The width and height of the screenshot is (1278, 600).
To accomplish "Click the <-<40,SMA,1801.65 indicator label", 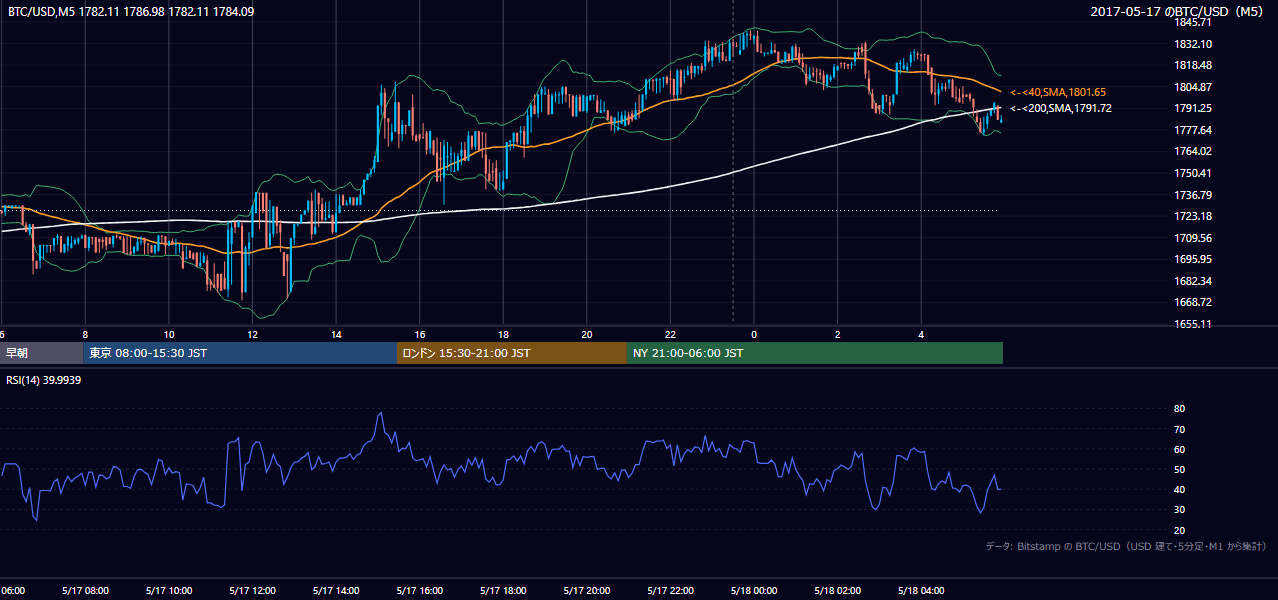I will click(1058, 92).
